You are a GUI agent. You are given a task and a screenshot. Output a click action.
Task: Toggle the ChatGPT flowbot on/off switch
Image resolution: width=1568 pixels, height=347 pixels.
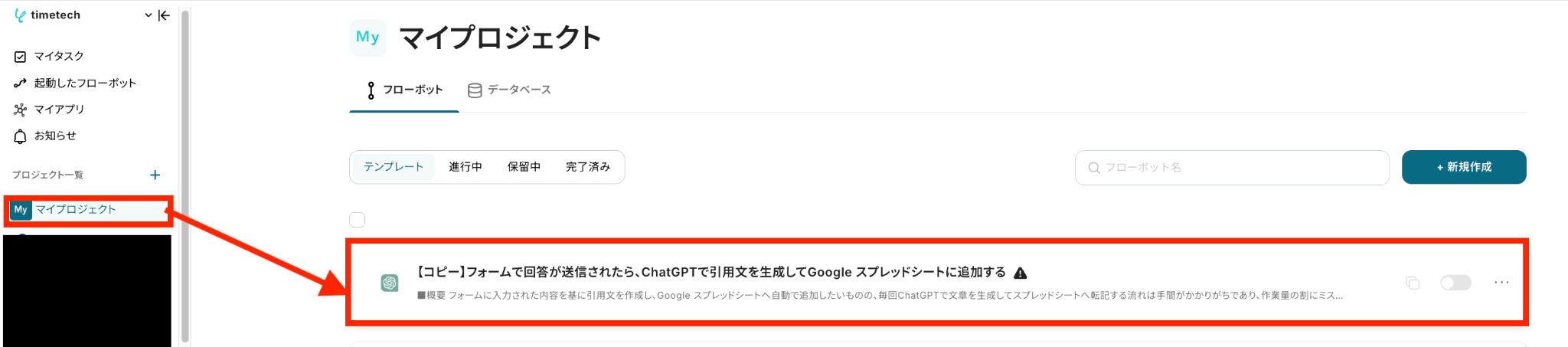pos(1455,283)
